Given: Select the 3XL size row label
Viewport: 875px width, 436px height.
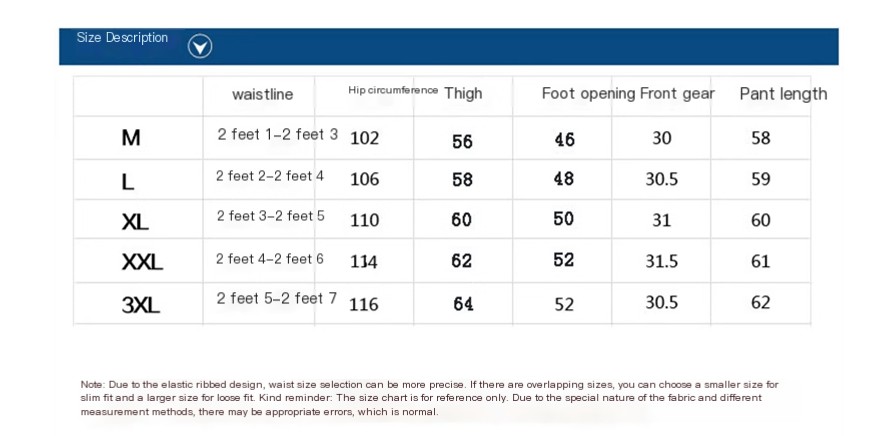Looking at the screenshot, I should coord(141,305).
